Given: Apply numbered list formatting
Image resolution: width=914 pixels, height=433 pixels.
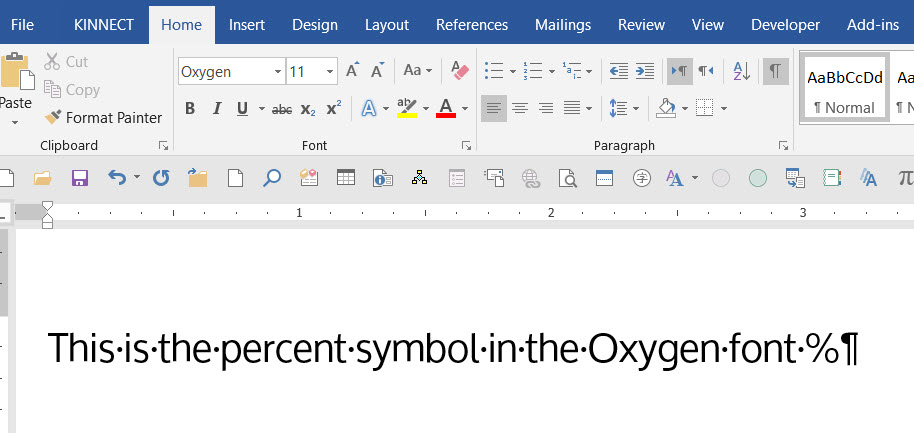Looking at the screenshot, I should (x=533, y=71).
